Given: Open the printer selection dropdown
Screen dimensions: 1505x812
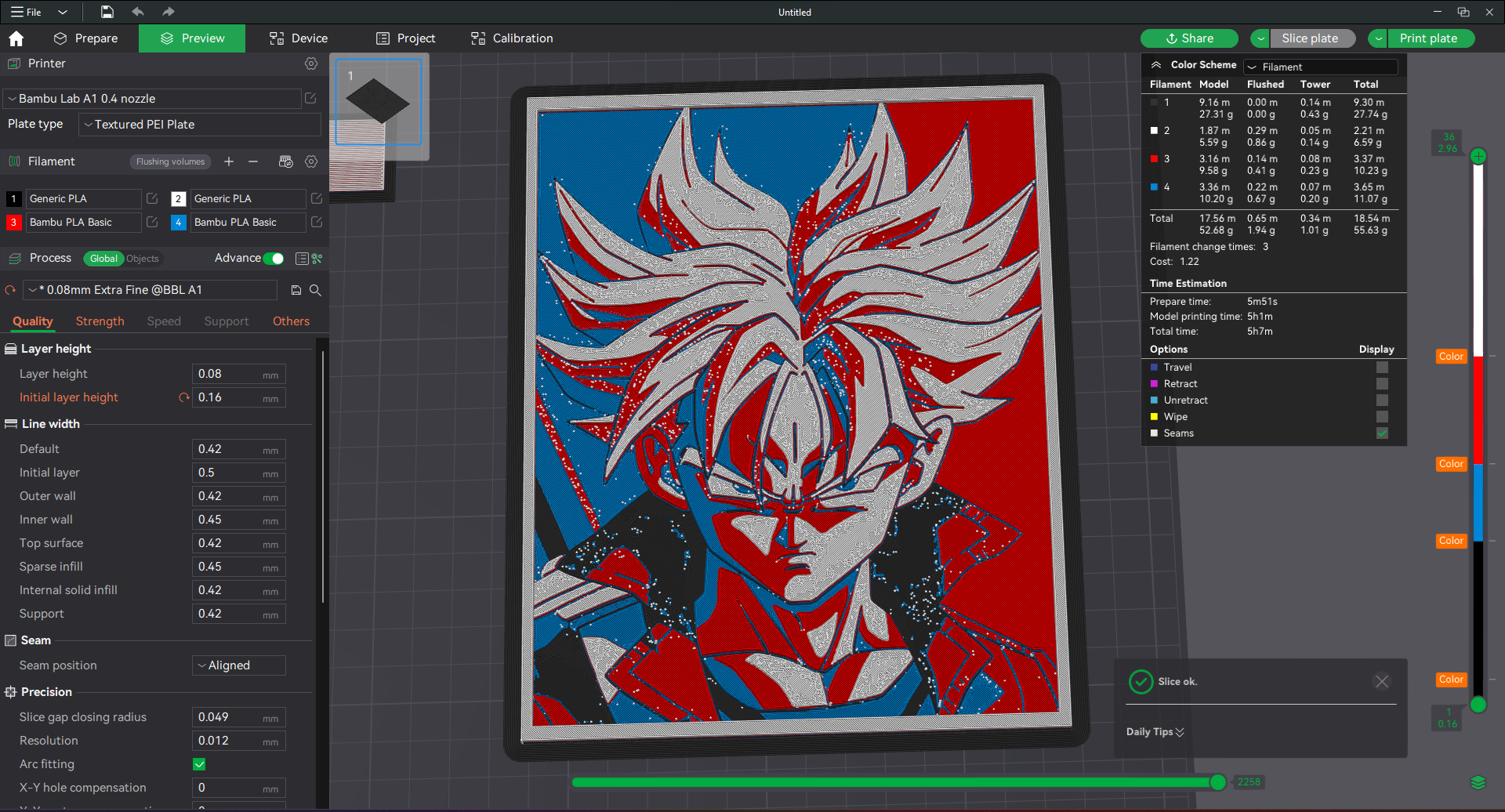Looking at the screenshot, I should pyautogui.click(x=153, y=99).
